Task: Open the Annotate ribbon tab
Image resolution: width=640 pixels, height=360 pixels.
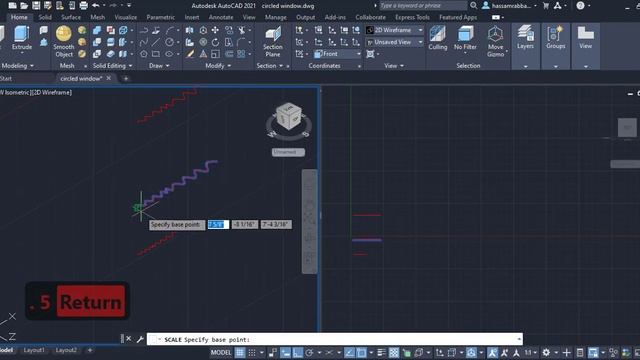Action: [x=221, y=17]
